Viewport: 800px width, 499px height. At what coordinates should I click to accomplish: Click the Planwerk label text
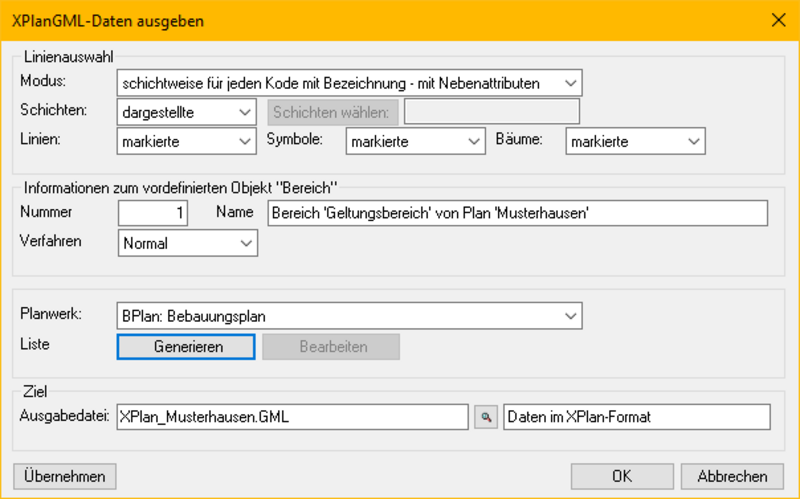coord(51,314)
